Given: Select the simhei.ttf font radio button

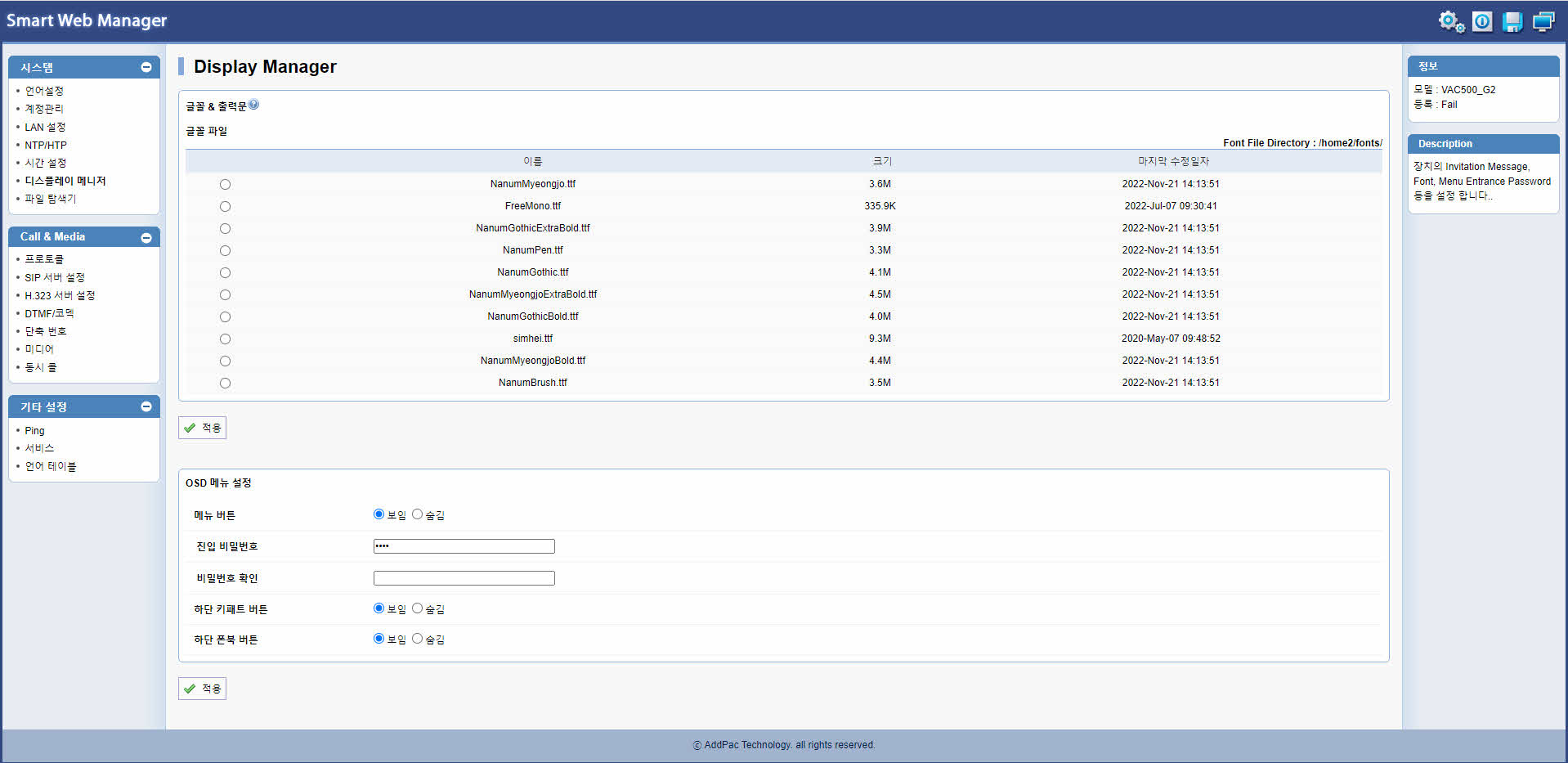Looking at the screenshot, I should [225, 339].
